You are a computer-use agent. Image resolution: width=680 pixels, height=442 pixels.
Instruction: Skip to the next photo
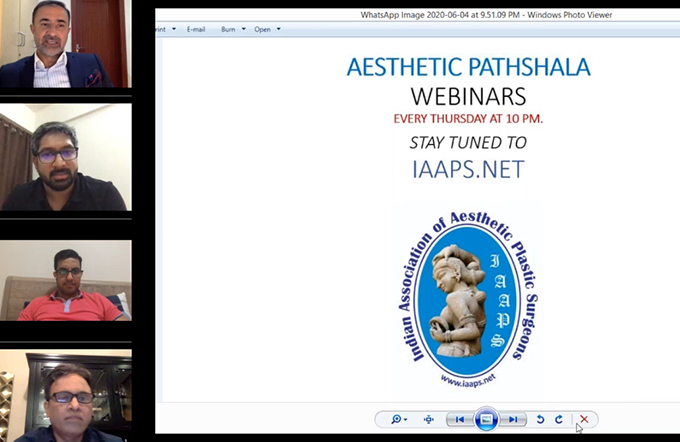(x=513, y=419)
